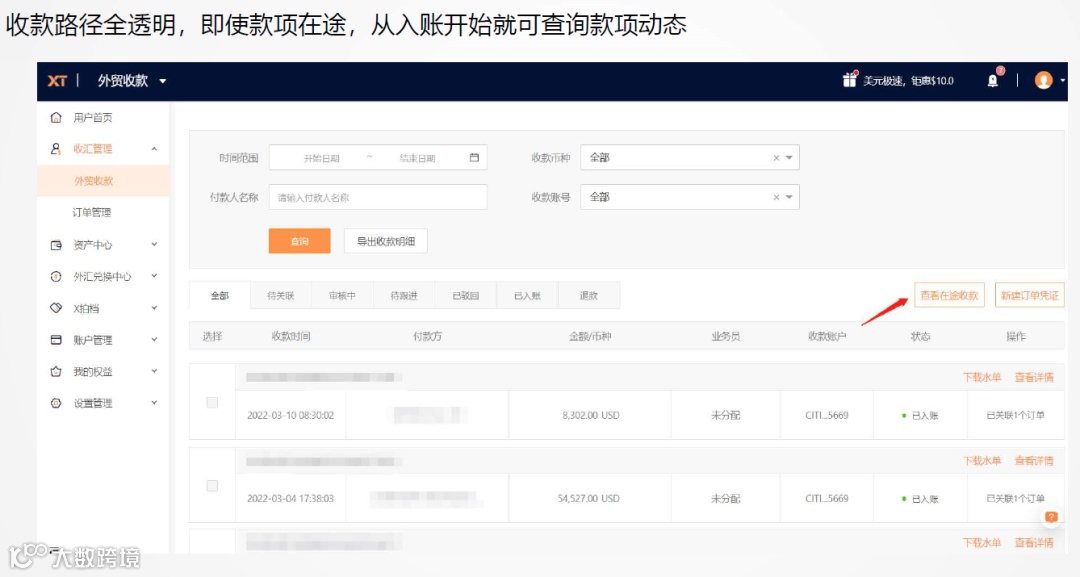Screen dimensions: 1080x577
Task: Click the amount 8,302.00 USD
Action: tap(591, 415)
